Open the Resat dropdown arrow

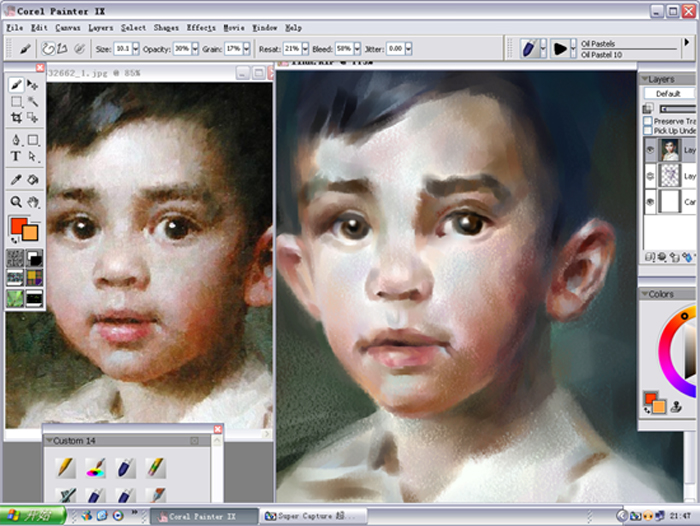tap(305, 48)
